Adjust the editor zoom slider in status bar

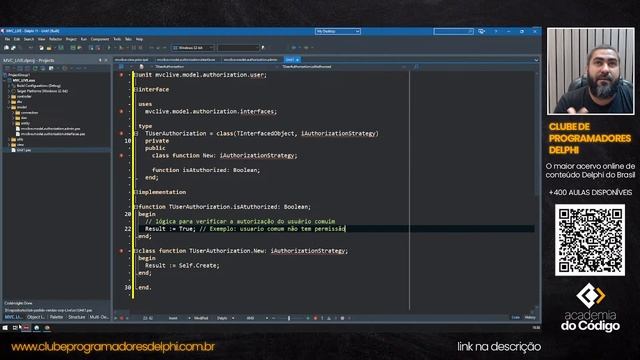pos(289,318)
